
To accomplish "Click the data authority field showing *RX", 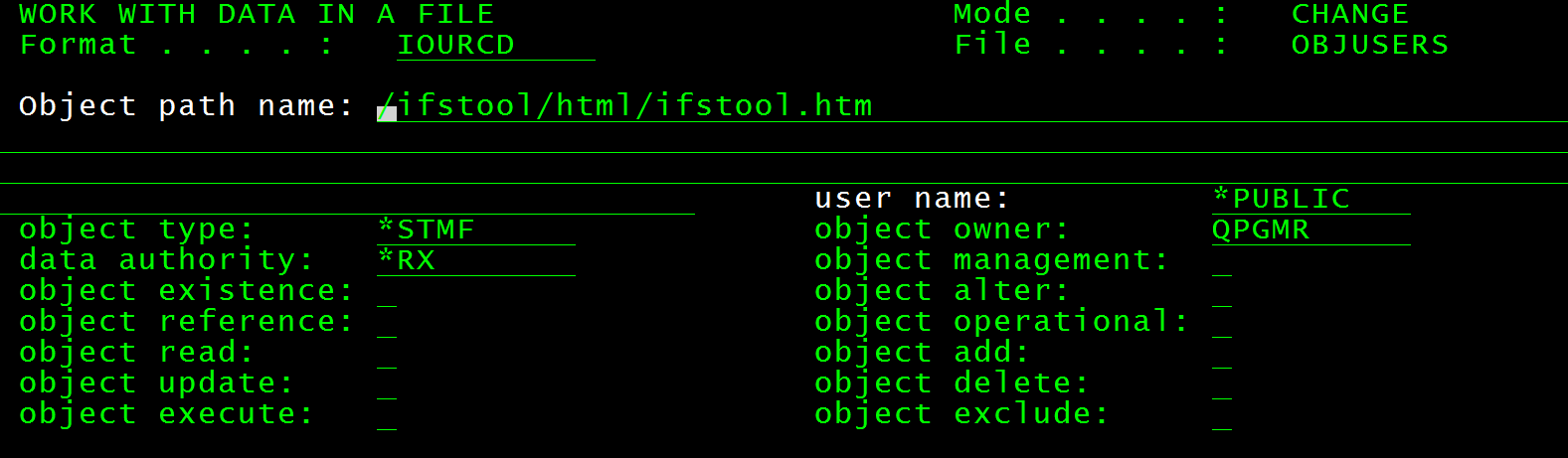I will click(475, 260).
